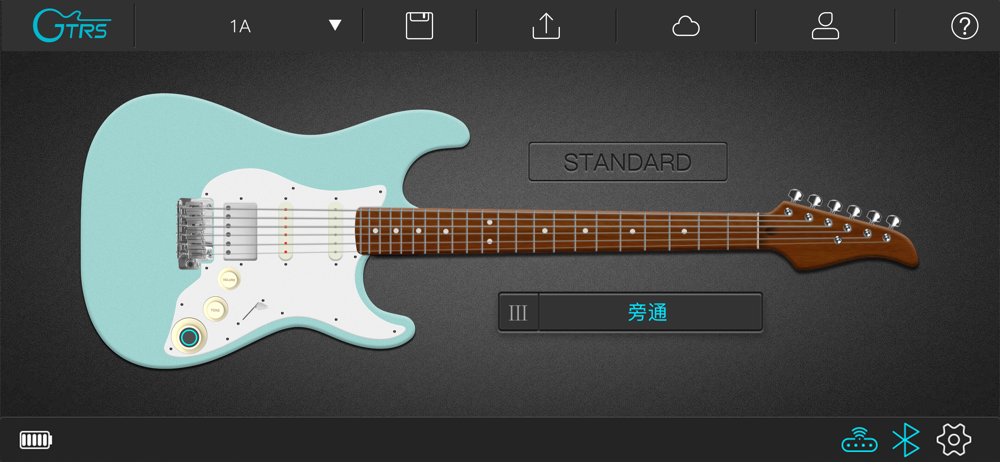Open the share/export upload icon
The height and width of the screenshot is (462, 1000).
pyautogui.click(x=546, y=26)
